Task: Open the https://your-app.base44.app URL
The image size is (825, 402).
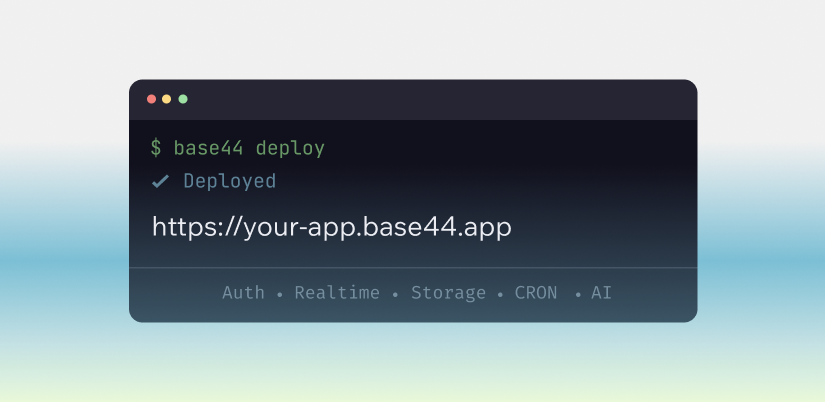Action: 331,227
